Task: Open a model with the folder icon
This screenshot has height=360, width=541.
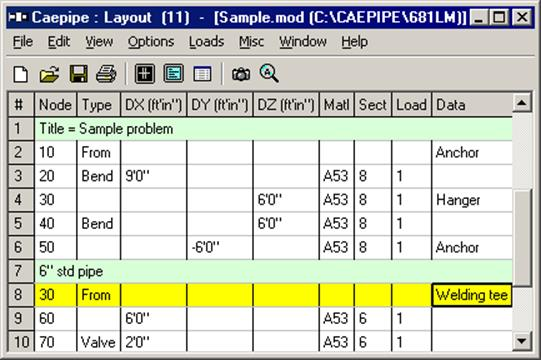Action: coord(49,74)
